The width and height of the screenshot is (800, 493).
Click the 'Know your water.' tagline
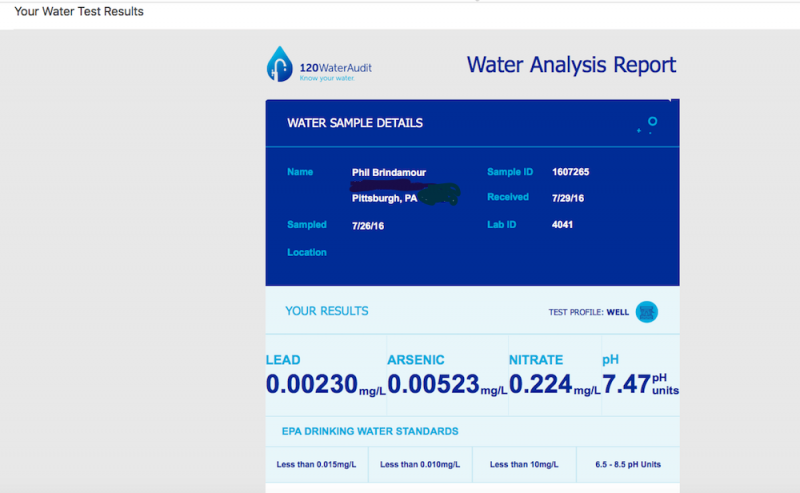click(x=327, y=78)
